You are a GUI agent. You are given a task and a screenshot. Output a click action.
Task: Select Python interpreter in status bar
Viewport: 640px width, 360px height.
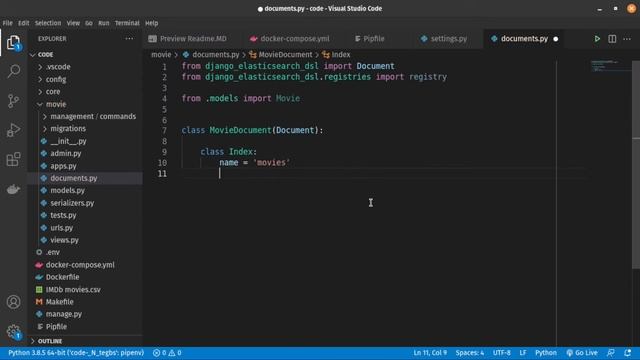pyautogui.click(x=76, y=353)
